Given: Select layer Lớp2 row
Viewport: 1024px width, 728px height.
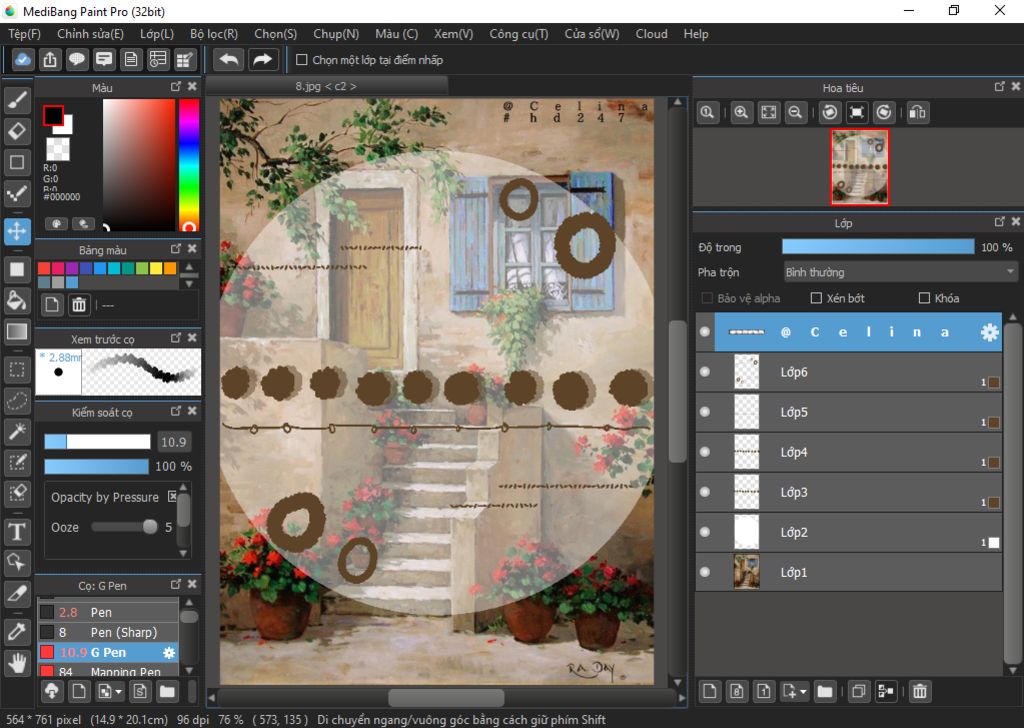Looking at the screenshot, I should [x=848, y=532].
